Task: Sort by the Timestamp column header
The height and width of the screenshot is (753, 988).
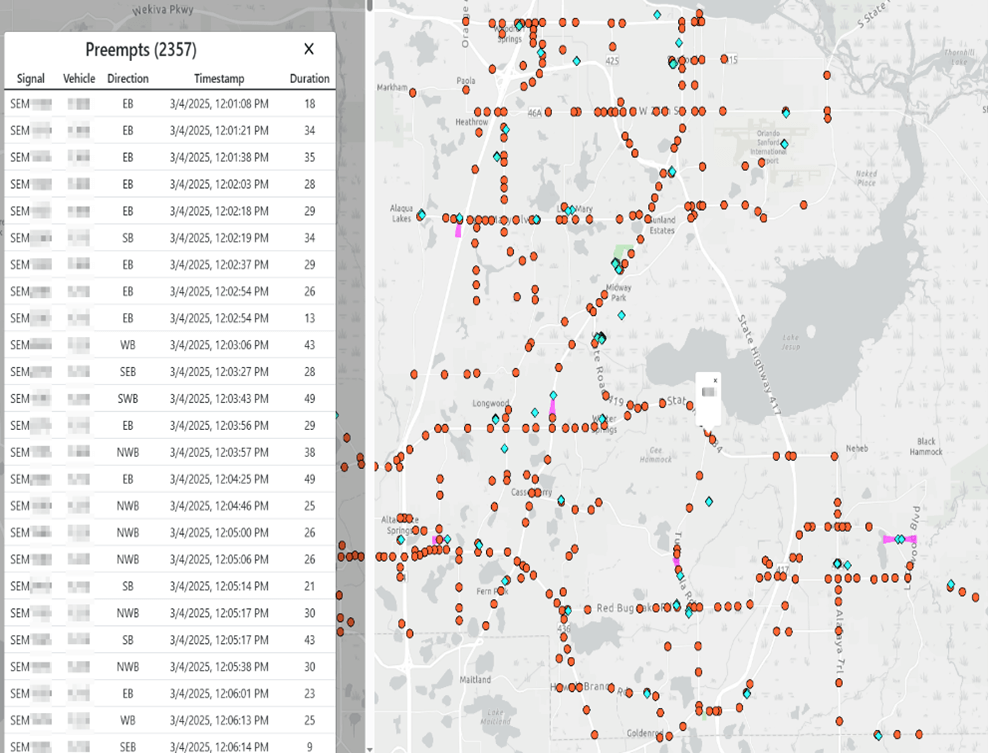Action: tap(219, 79)
